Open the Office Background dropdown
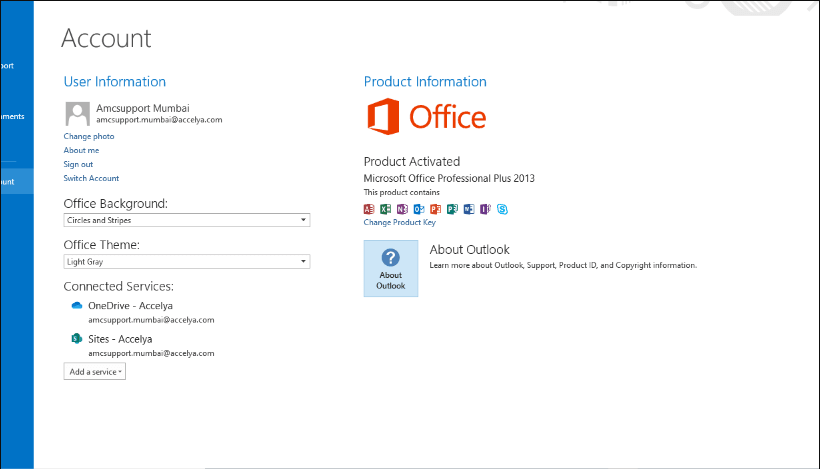Viewport: 820px width, 469px height. pyautogui.click(x=186, y=220)
